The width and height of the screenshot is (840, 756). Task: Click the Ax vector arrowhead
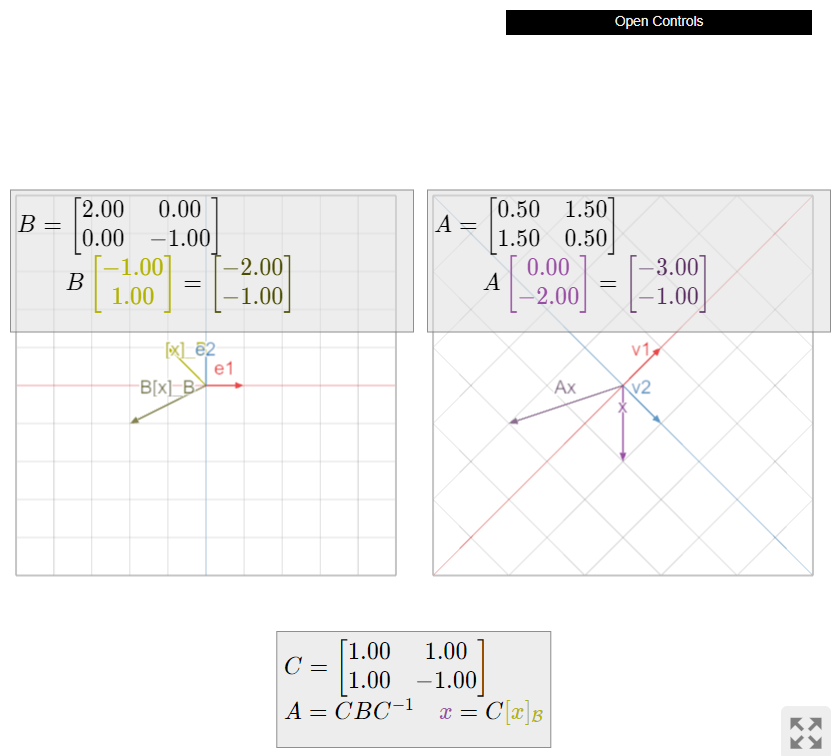pyautogui.click(x=513, y=422)
